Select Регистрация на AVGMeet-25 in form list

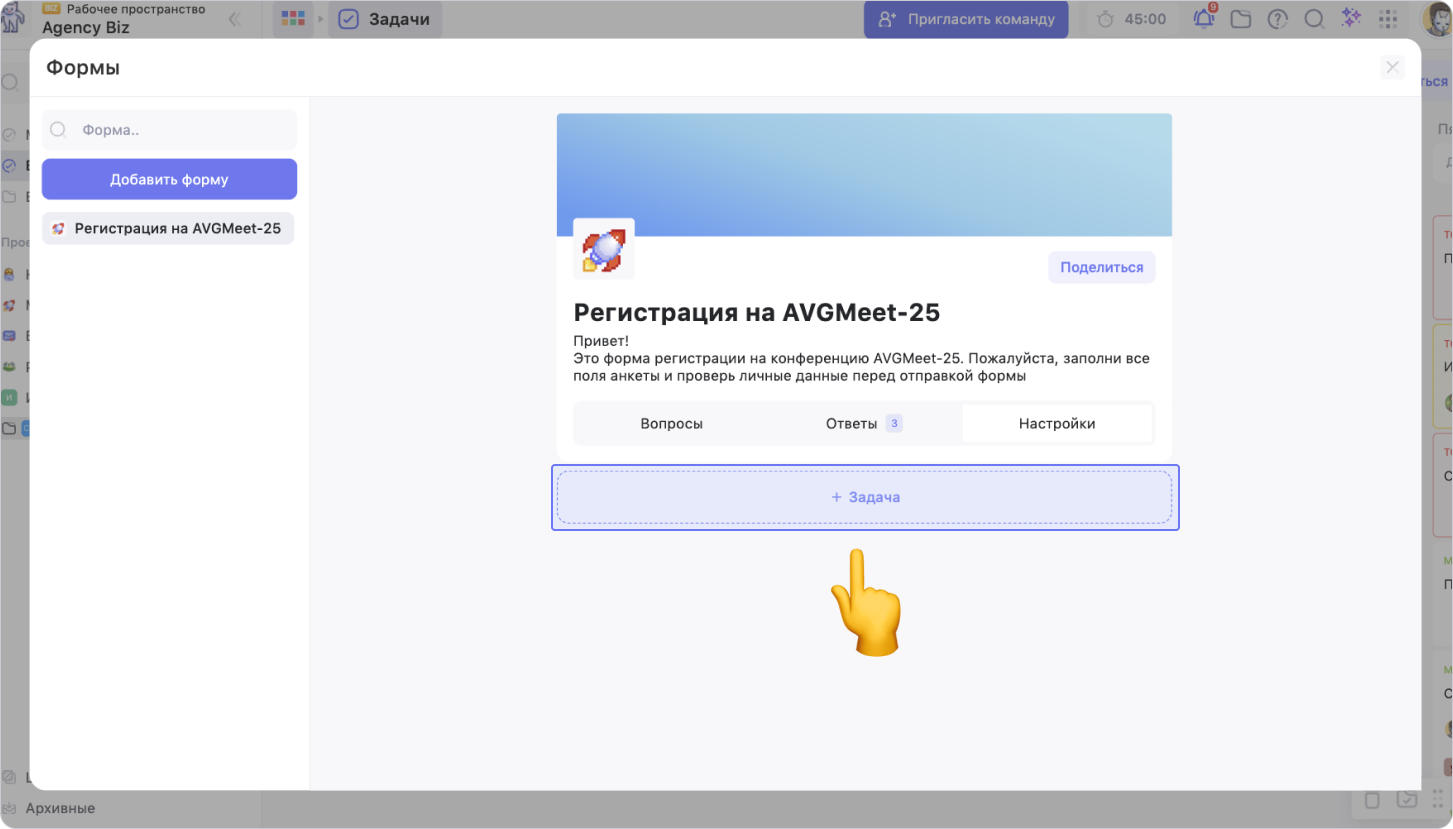(x=168, y=228)
